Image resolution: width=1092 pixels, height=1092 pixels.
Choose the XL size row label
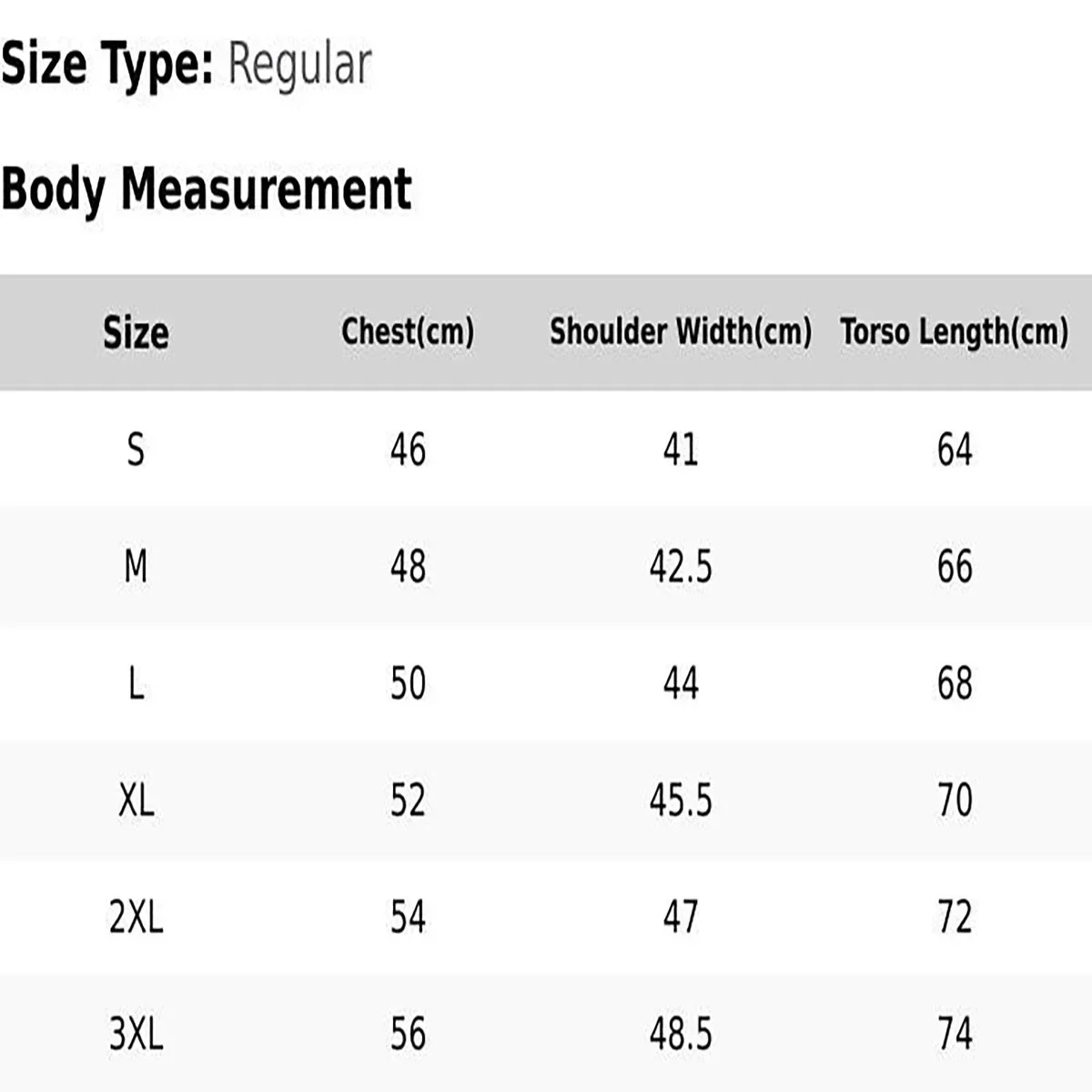pyautogui.click(x=136, y=800)
